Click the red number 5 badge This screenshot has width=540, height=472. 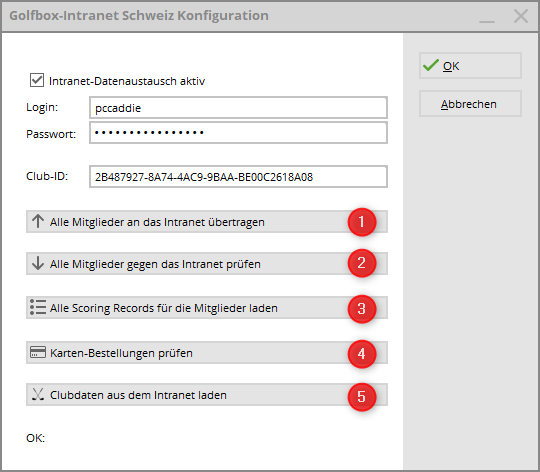(x=362, y=397)
